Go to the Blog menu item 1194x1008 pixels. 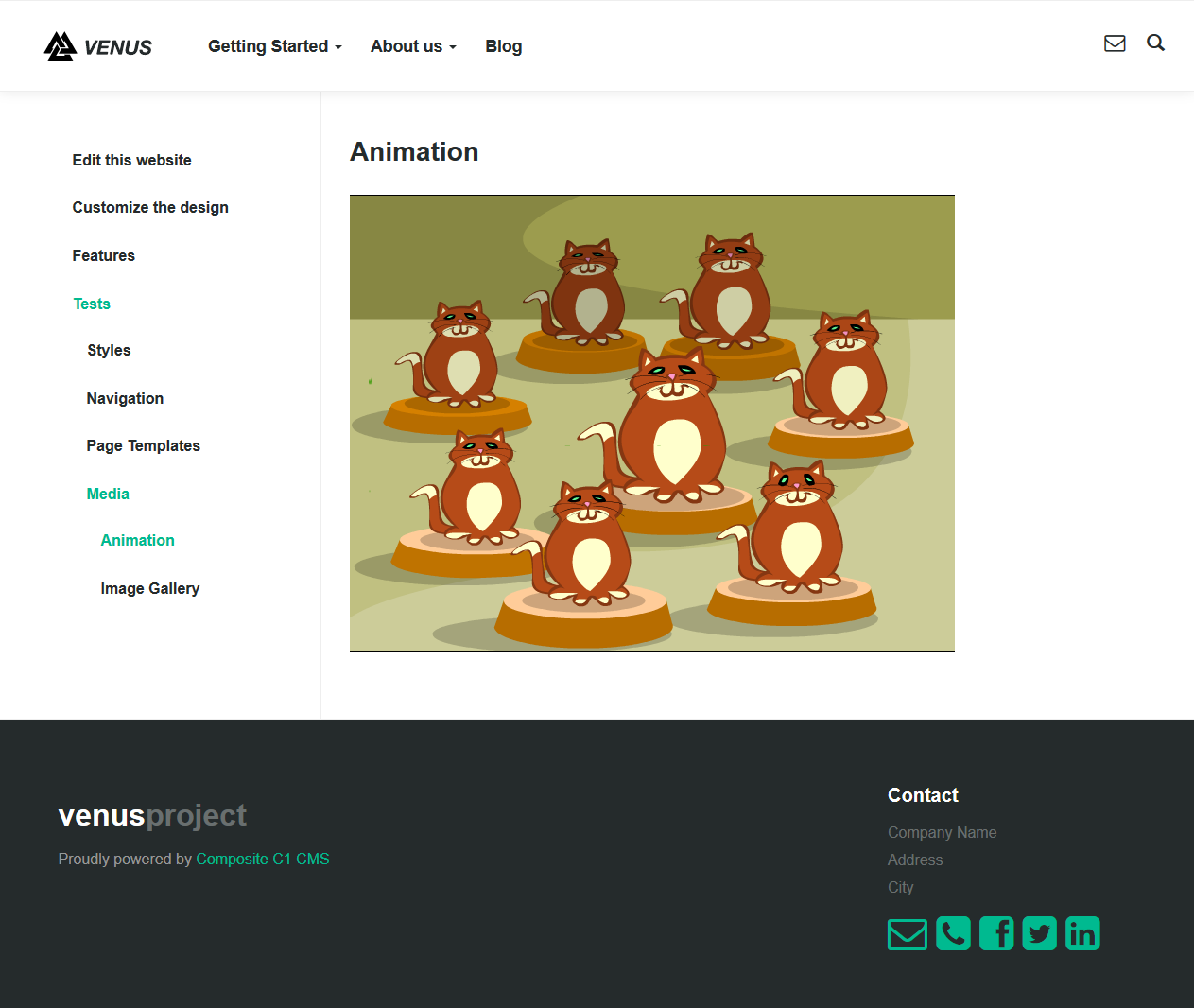(x=503, y=46)
